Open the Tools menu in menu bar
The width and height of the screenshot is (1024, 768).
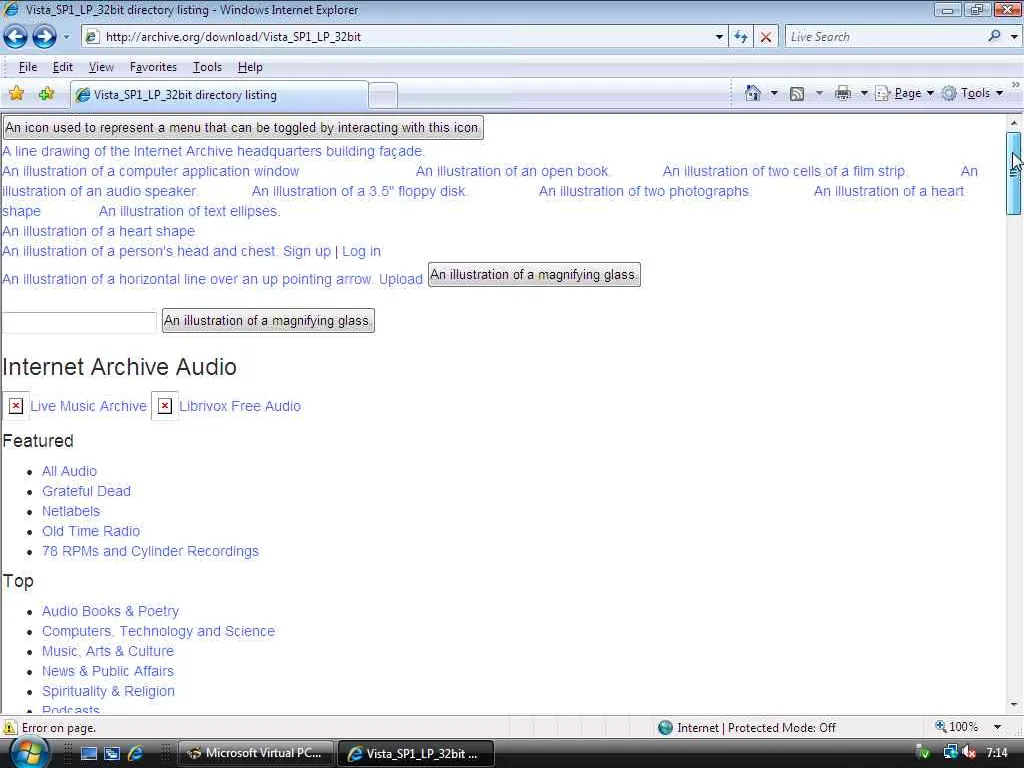pyautogui.click(x=207, y=67)
